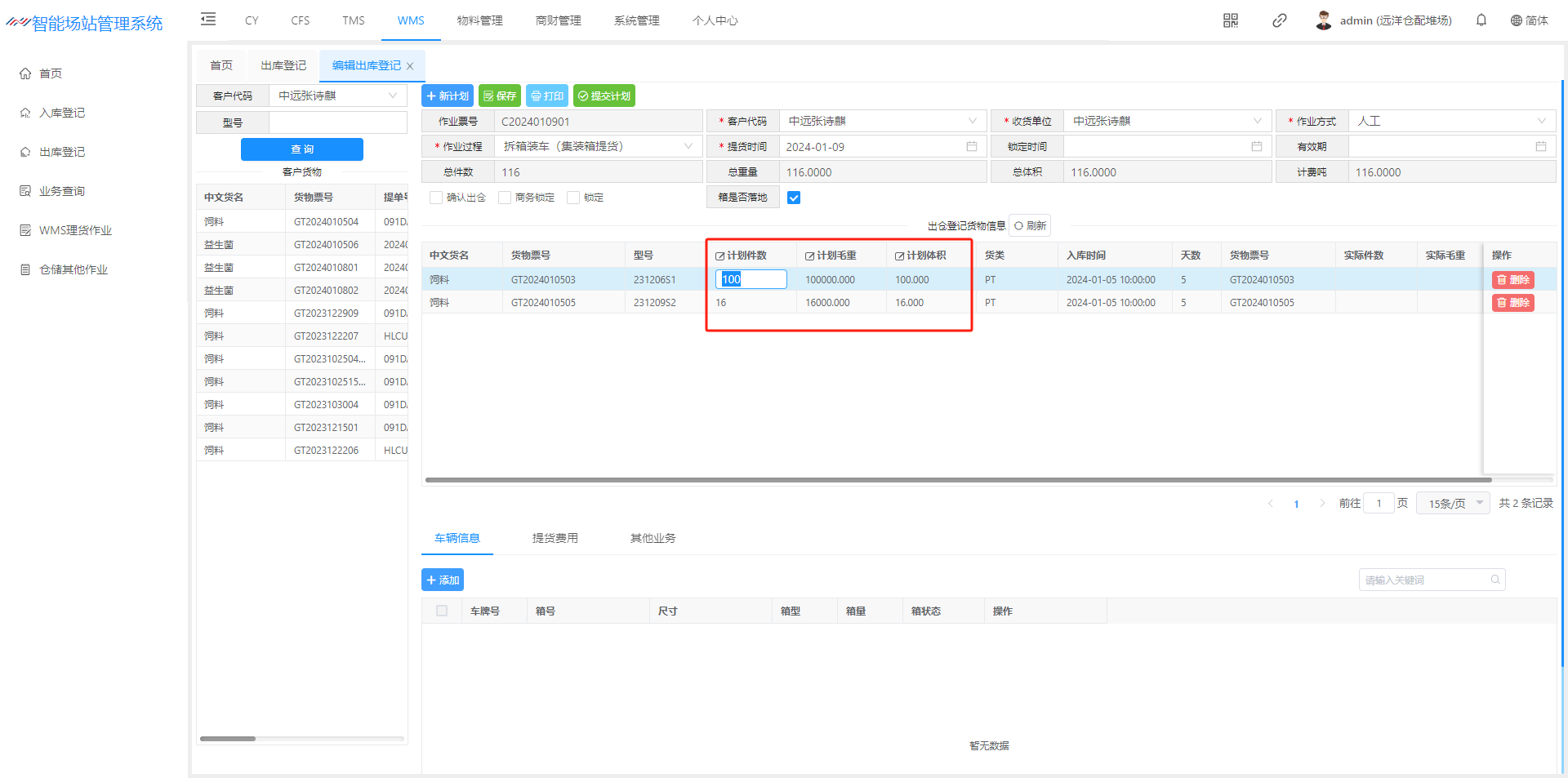This screenshot has width=1568, height=778.
Task: Check the 商务锁定 checkbox
Action: [505, 198]
